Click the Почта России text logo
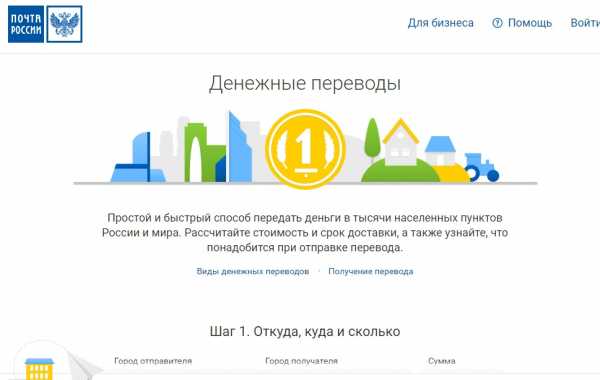600x380 pixels. 26,24
